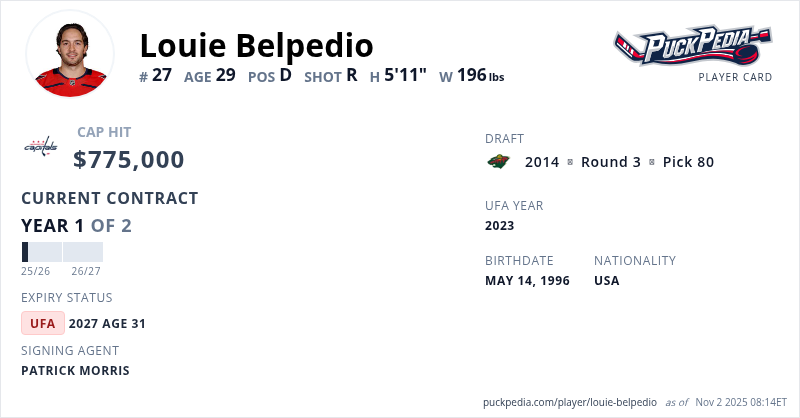Viewport: 800px width, 418px height.
Task: Open the puckpedia.com/player/louie-belpedio link
Action: (x=570, y=402)
